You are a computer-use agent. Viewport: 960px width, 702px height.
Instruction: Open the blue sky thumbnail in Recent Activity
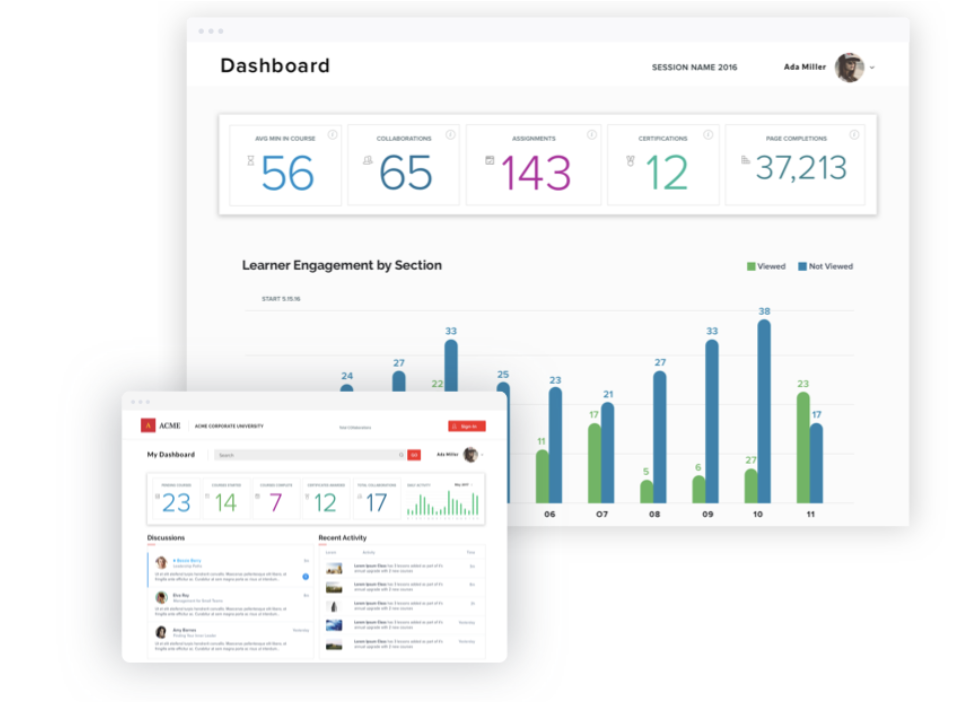334,625
